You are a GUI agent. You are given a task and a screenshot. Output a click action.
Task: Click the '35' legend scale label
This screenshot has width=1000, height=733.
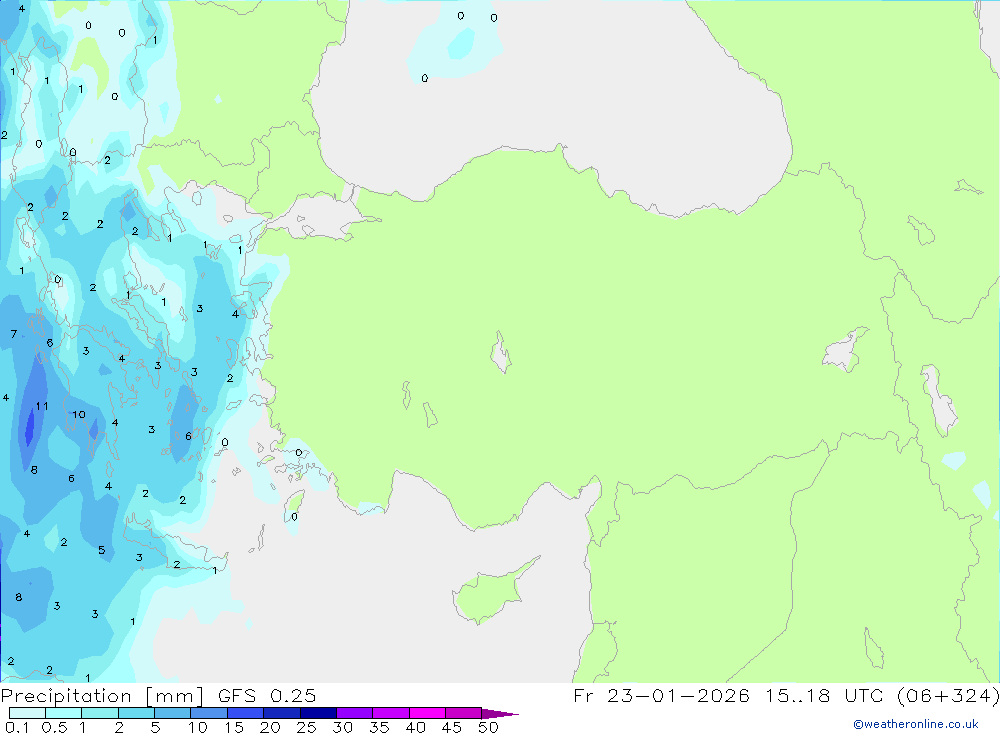[x=379, y=727]
